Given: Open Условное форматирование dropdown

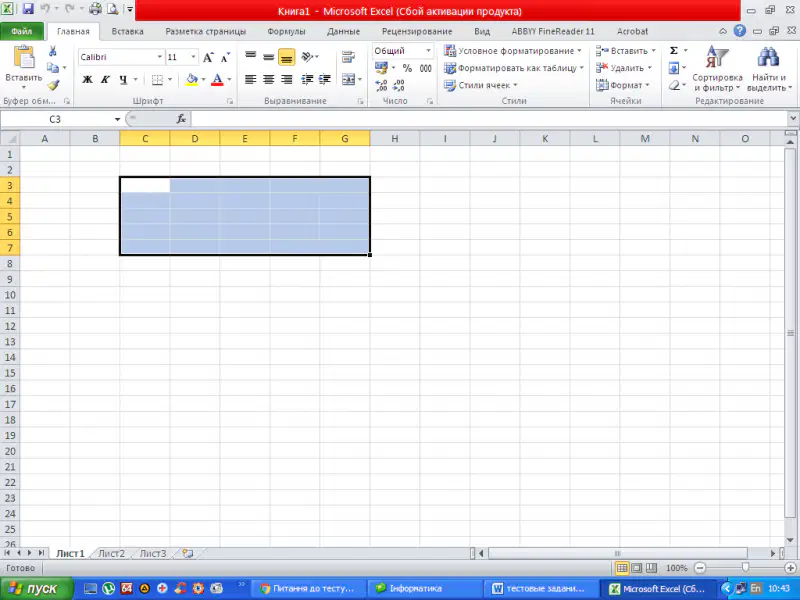Looking at the screenshot, I should [513, 51].
